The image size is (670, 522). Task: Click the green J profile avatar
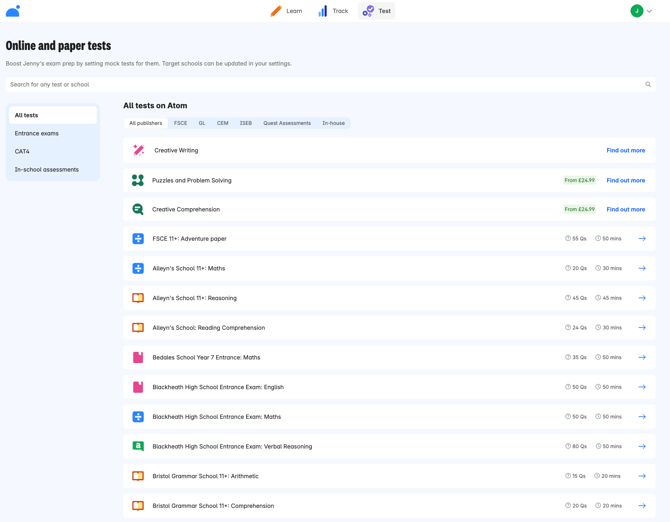point(637,11)
